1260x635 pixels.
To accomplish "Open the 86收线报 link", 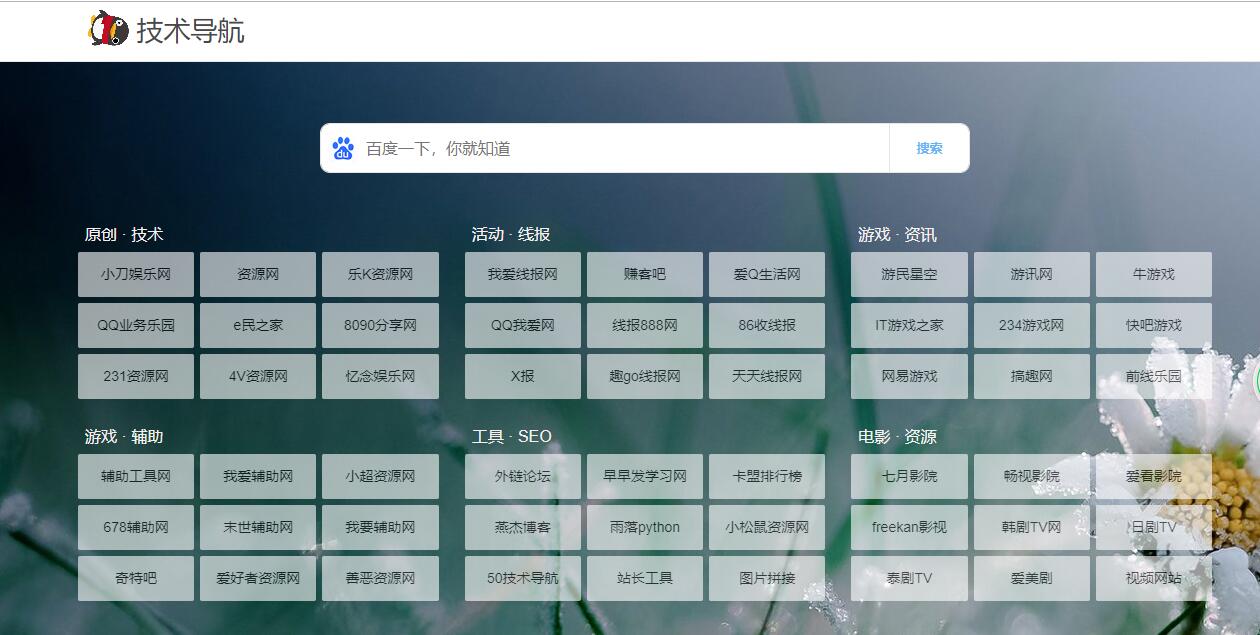I will point(767,325).
